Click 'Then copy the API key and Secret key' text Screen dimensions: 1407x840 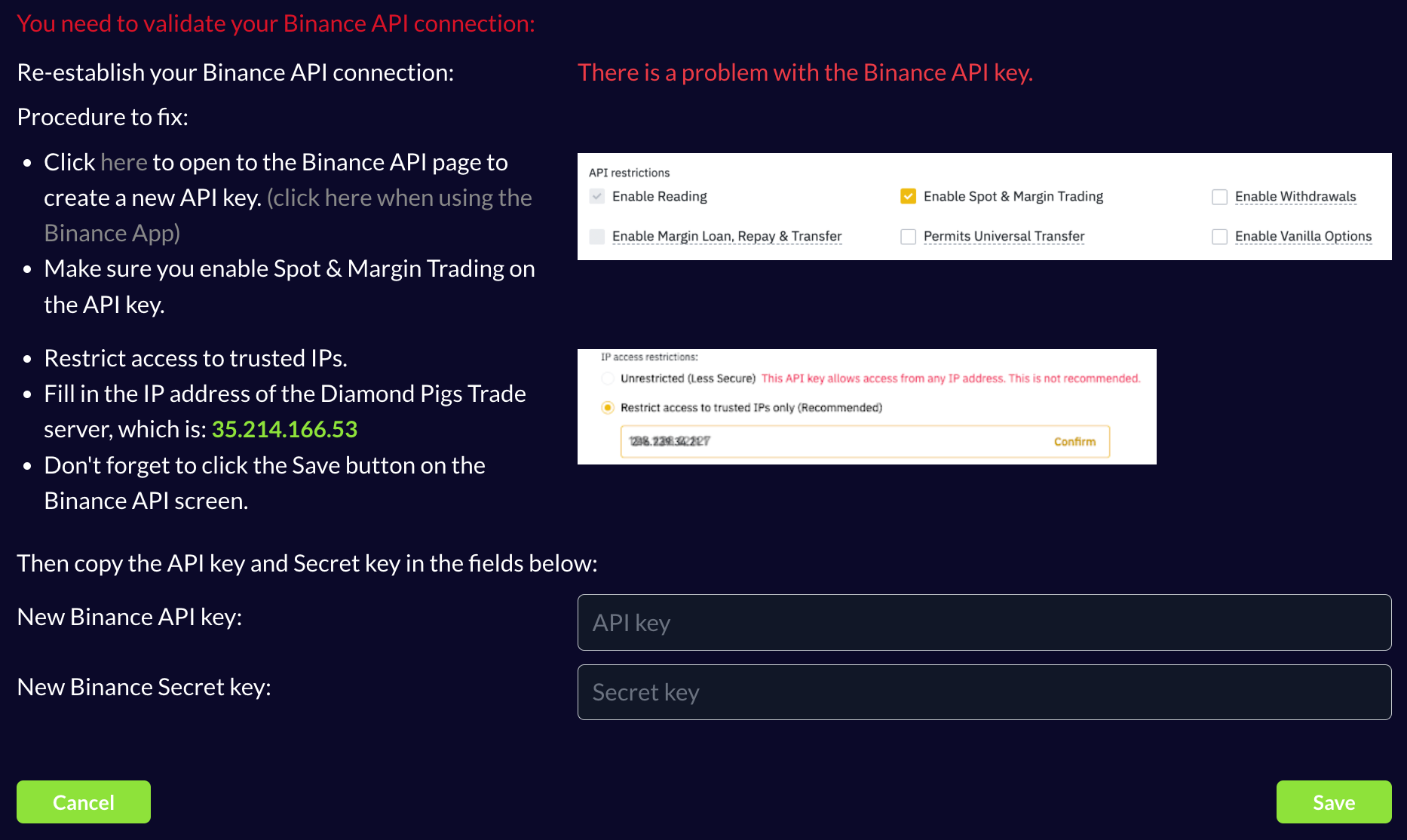[x=307, y=563]
